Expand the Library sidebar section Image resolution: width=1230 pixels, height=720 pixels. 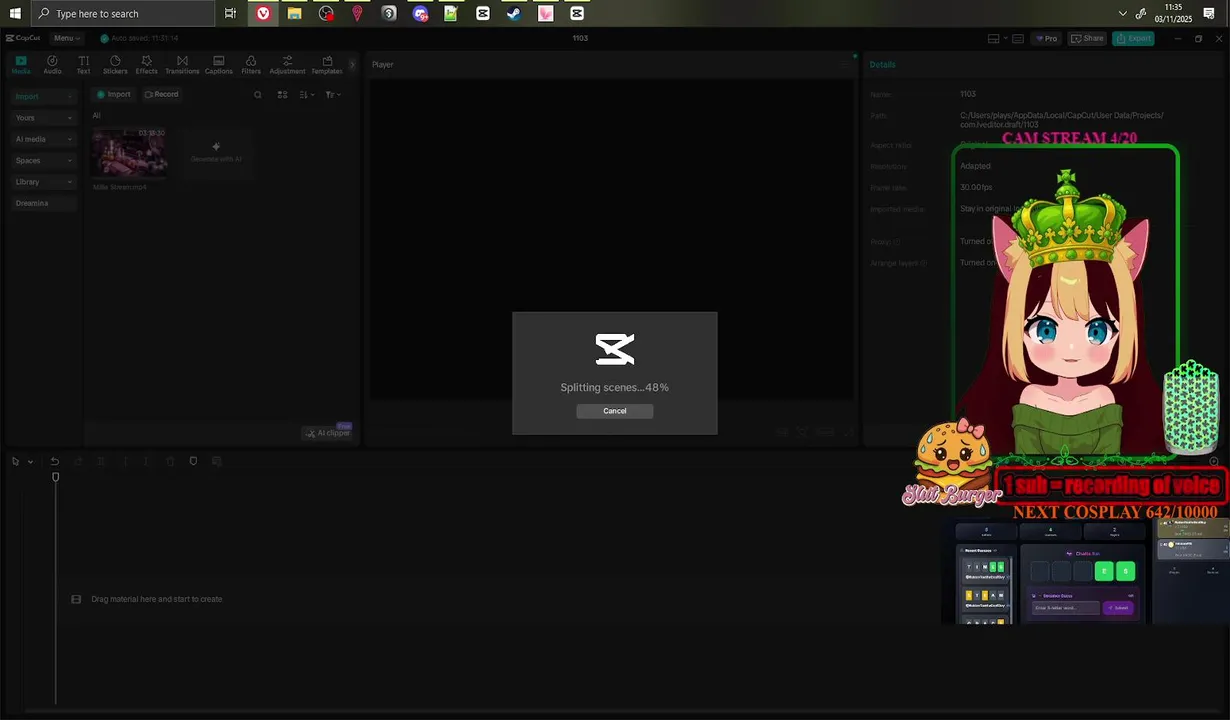(x=44, y=182)
